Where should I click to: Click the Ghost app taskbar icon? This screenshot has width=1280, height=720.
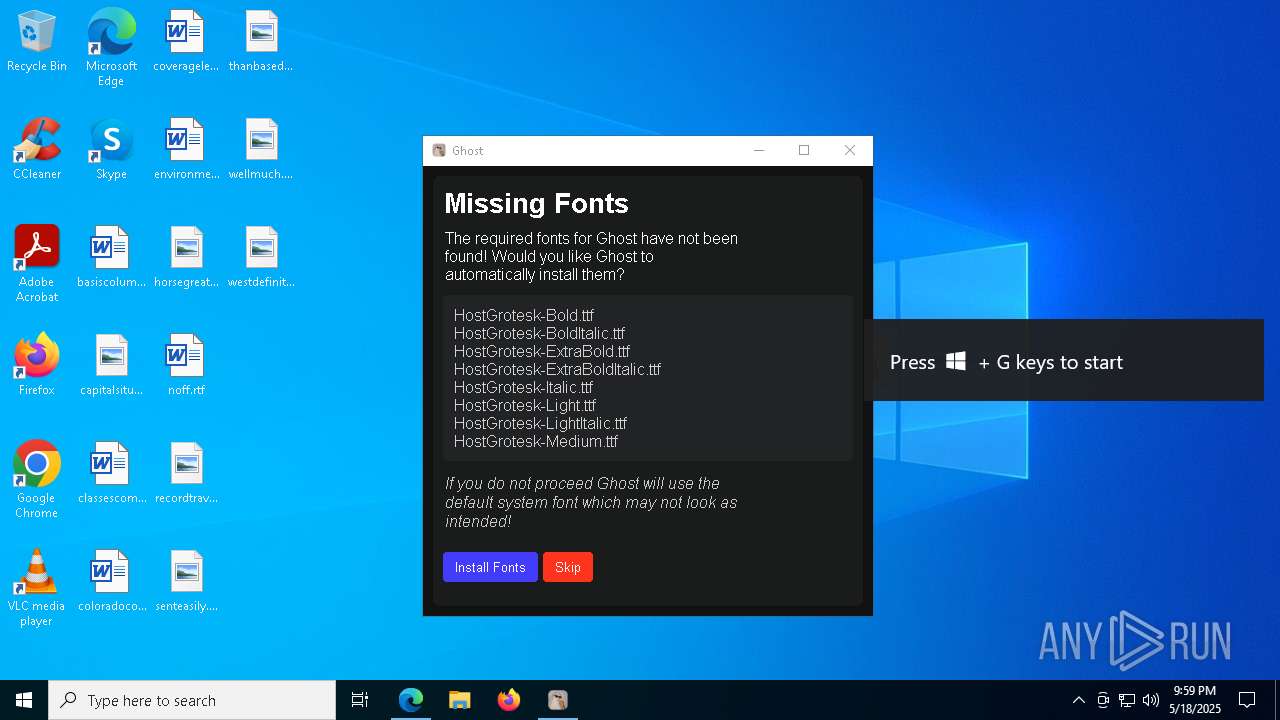coord(558,700)
